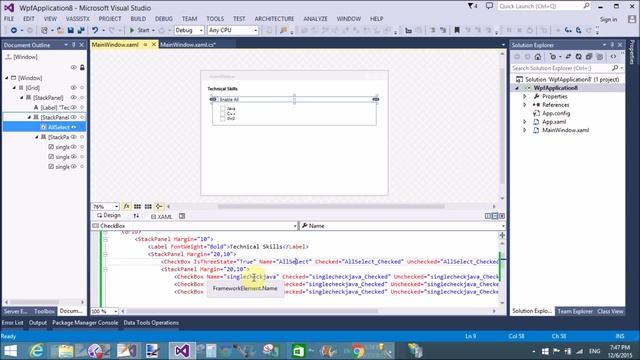Collapse the Grid node in Document Outline
The height and width of the screenshot is (360, 640).
14,88
